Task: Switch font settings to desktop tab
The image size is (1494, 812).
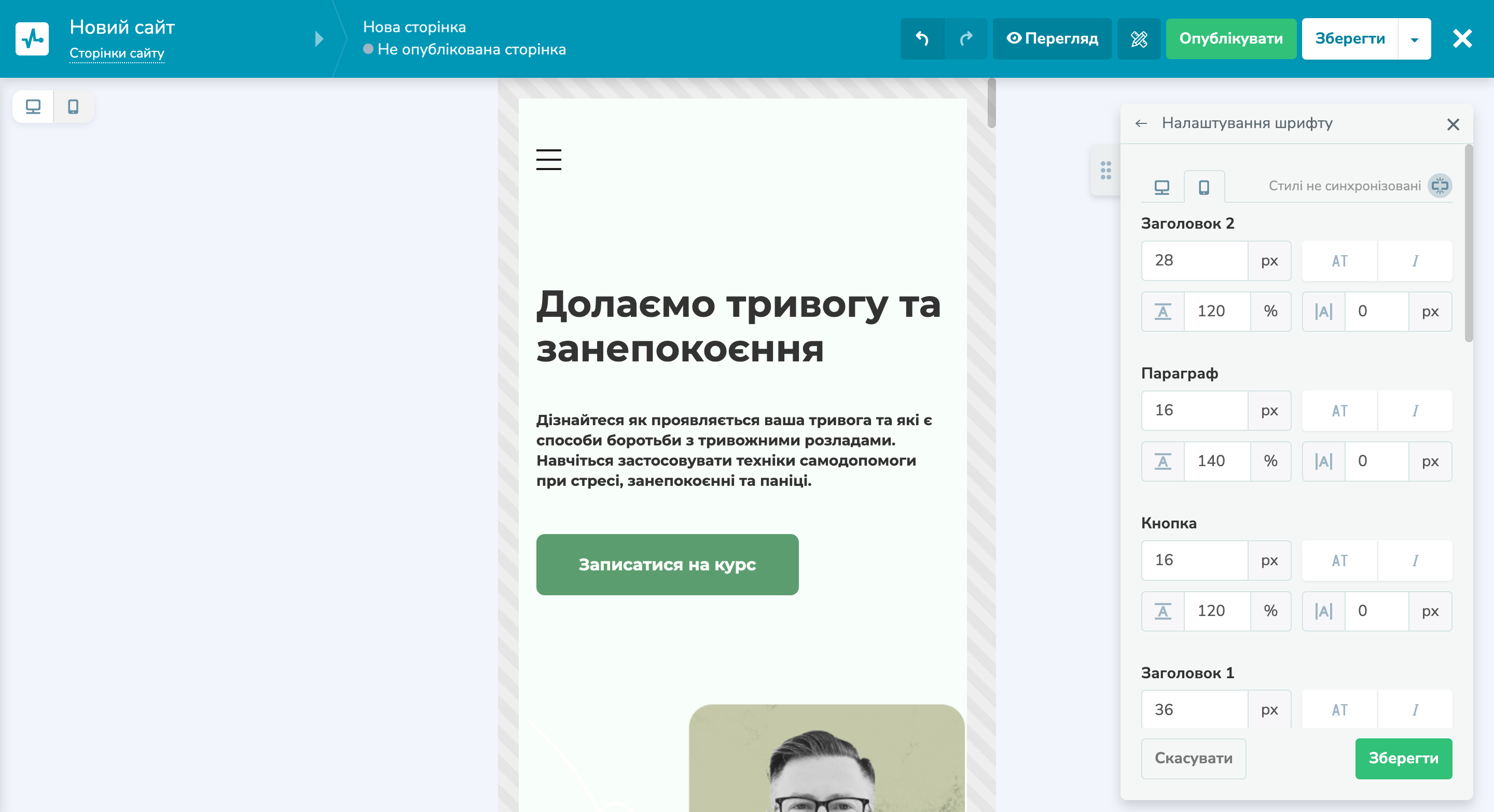Action: pyautogui.click(x=1161, y=186)
